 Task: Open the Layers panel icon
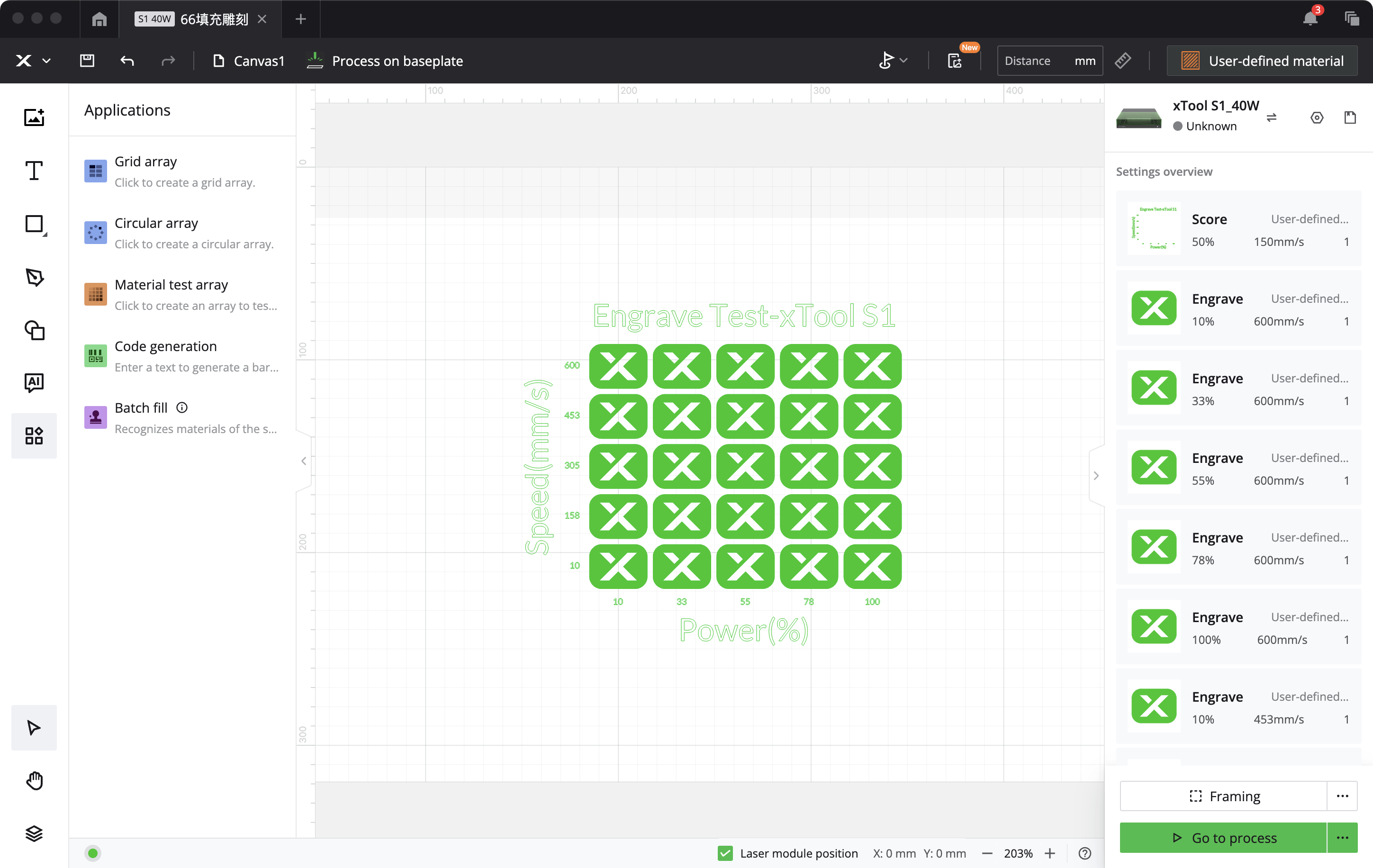point(34,833)
